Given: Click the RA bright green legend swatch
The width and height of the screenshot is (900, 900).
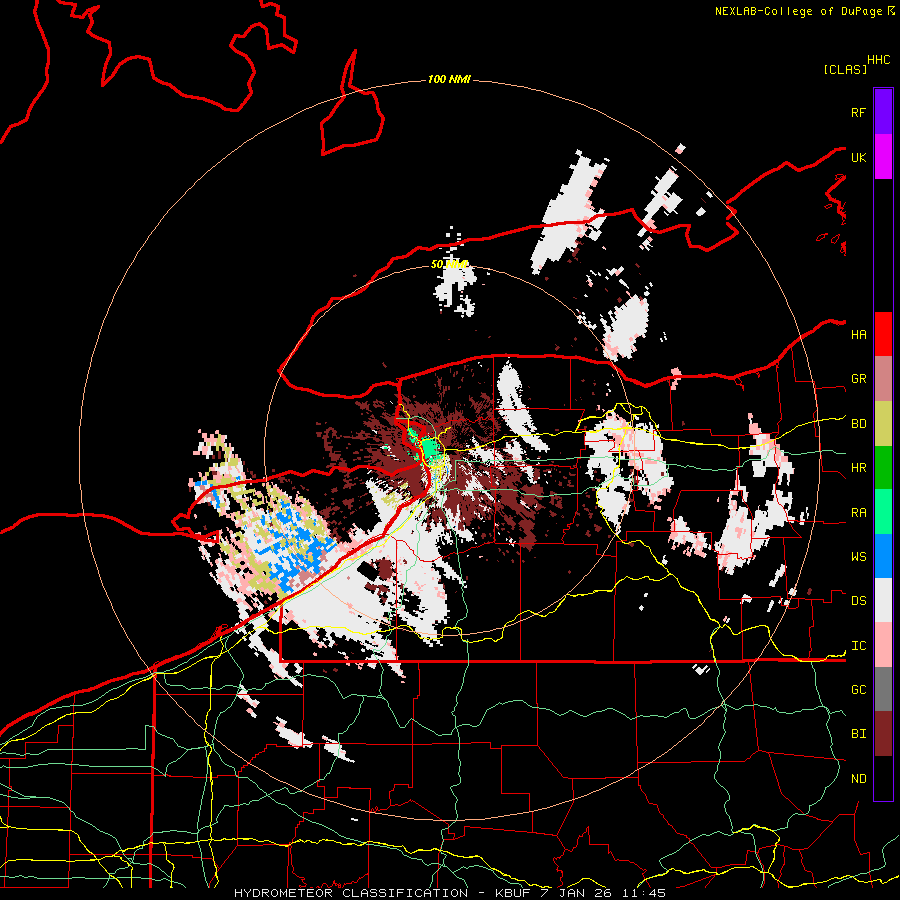Looking at the screenshot, I should coord(883,512).
